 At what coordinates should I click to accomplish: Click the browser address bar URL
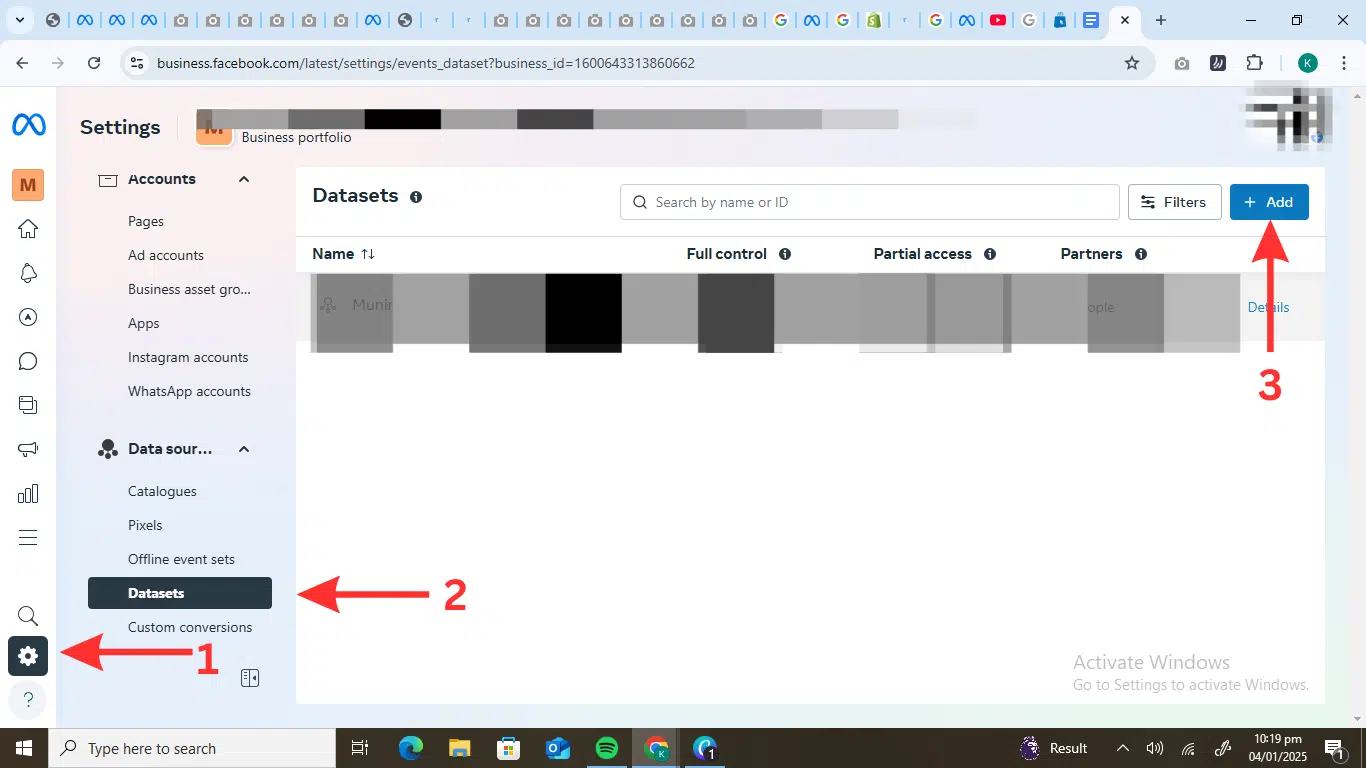tap(426, 63)
